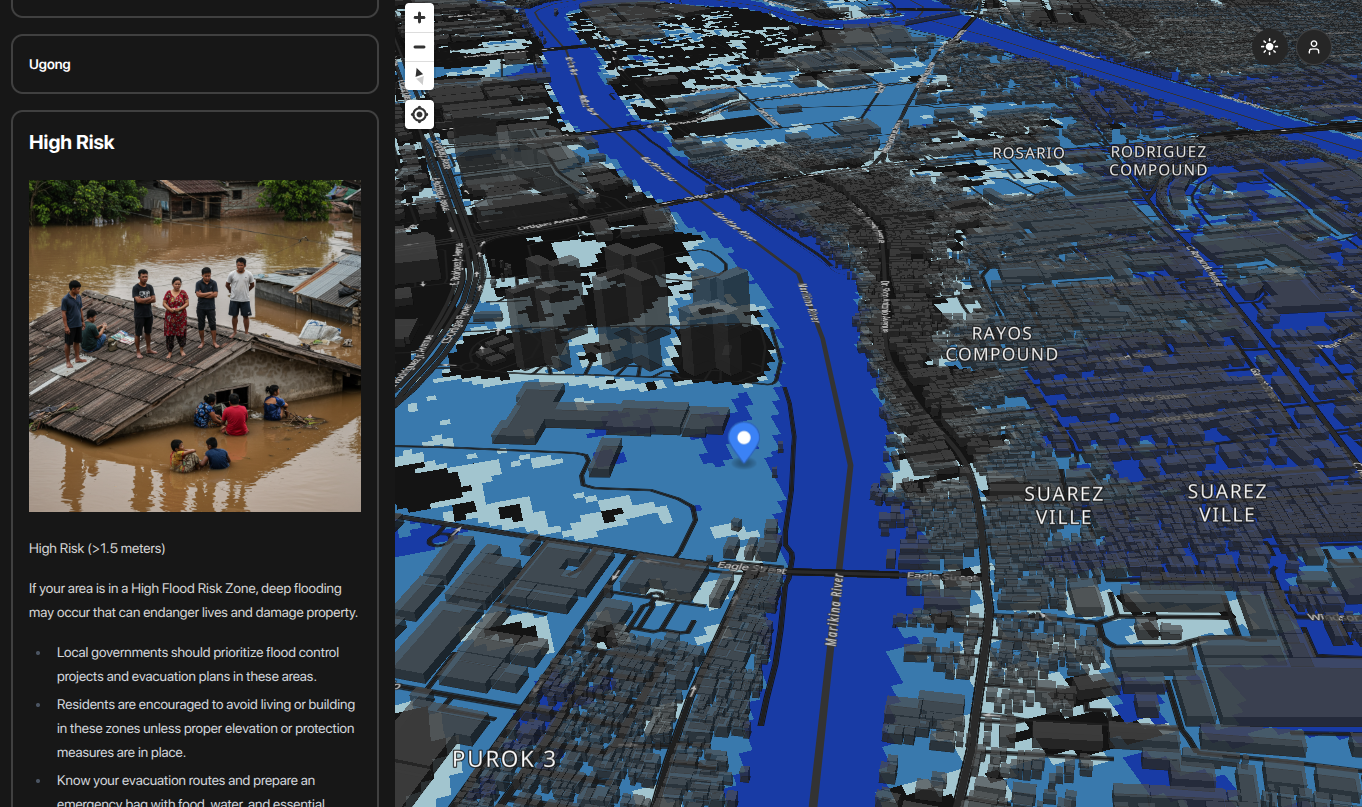Image resolution: width=1362 pixels, height=807 pixels.
Task: Toggle light mode with the sun icon
Action: click(1268, 46)
